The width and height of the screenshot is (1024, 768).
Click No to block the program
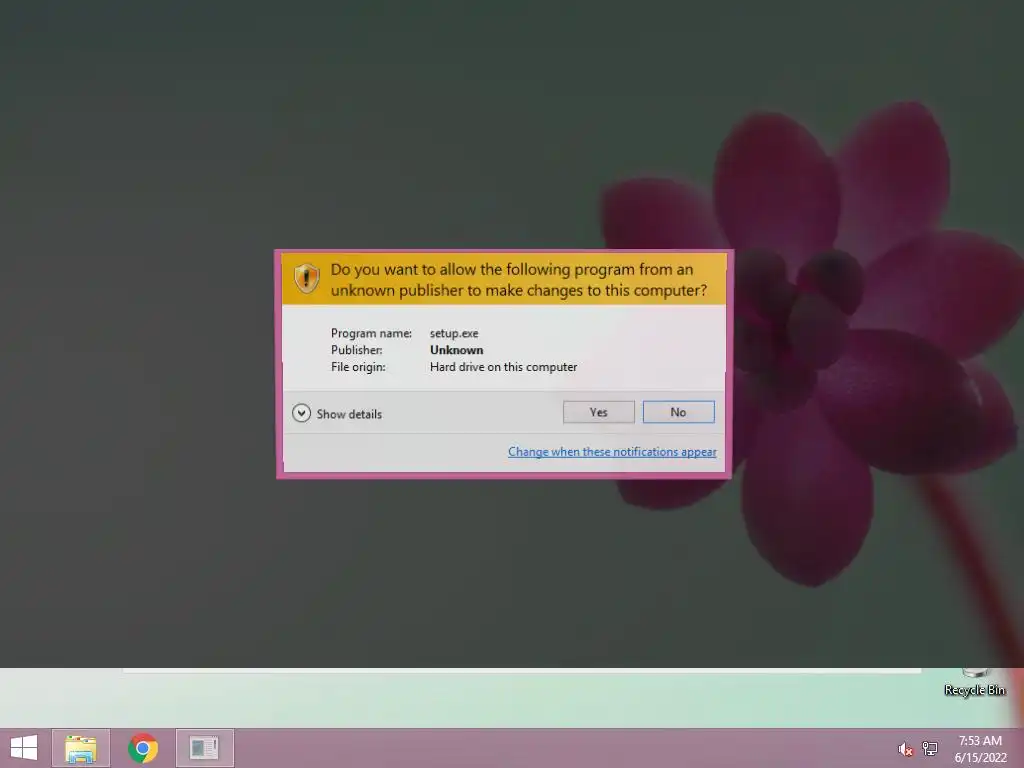(x=679, y=412)
